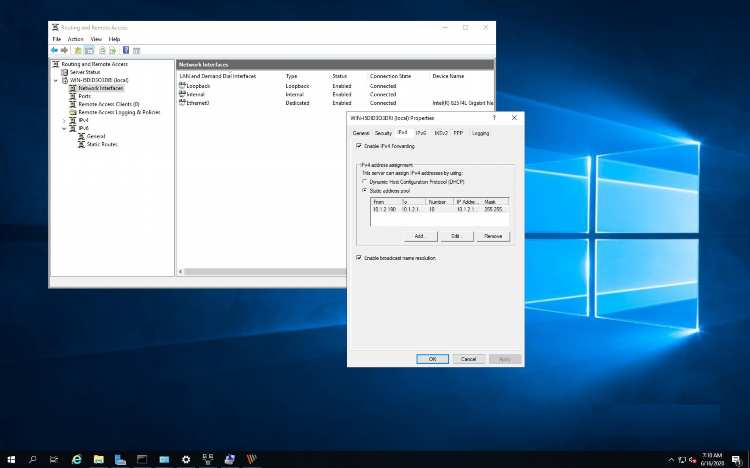Switch to the General tab in Properties

tap(361, 133)
